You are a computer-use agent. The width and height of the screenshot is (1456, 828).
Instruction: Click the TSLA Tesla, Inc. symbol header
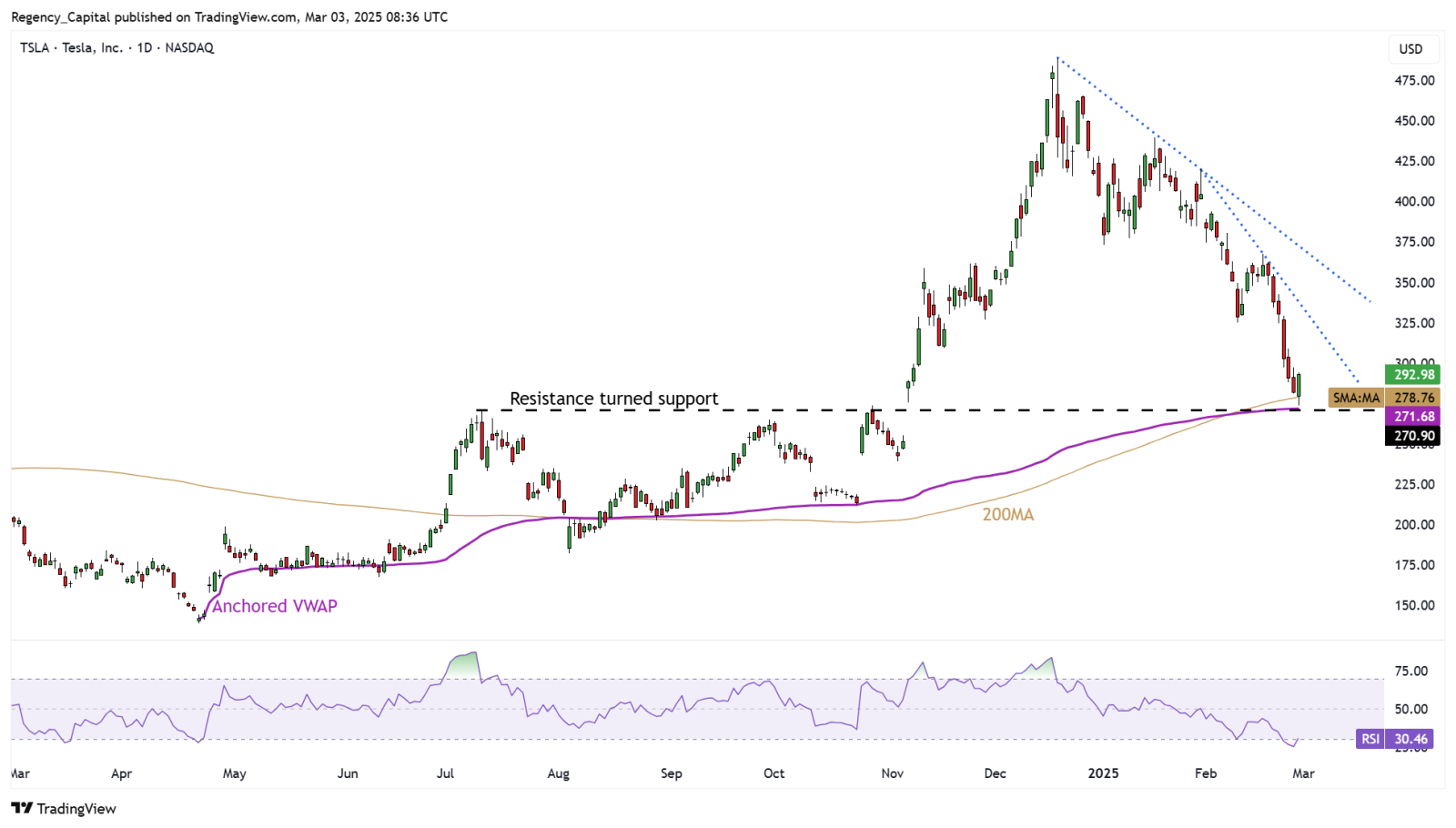117,47
